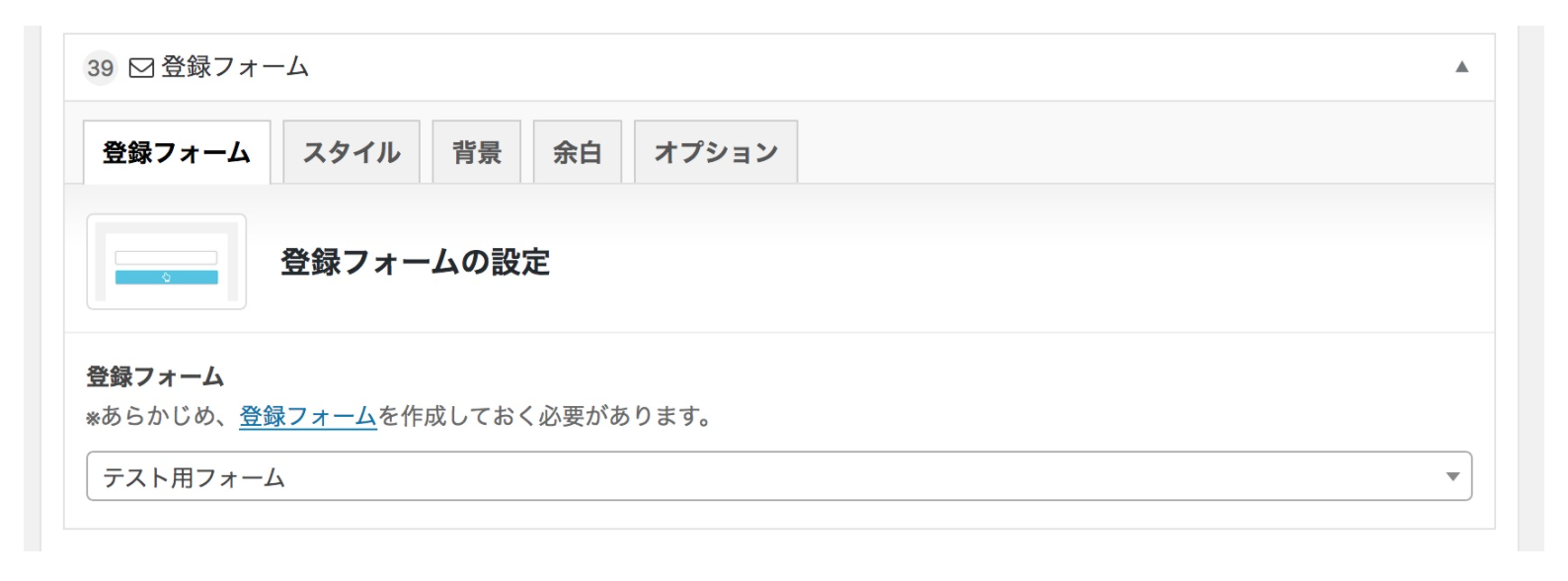
Task: Click the dropdown arrow of the form selector
Action: (x=1452, y=476)
